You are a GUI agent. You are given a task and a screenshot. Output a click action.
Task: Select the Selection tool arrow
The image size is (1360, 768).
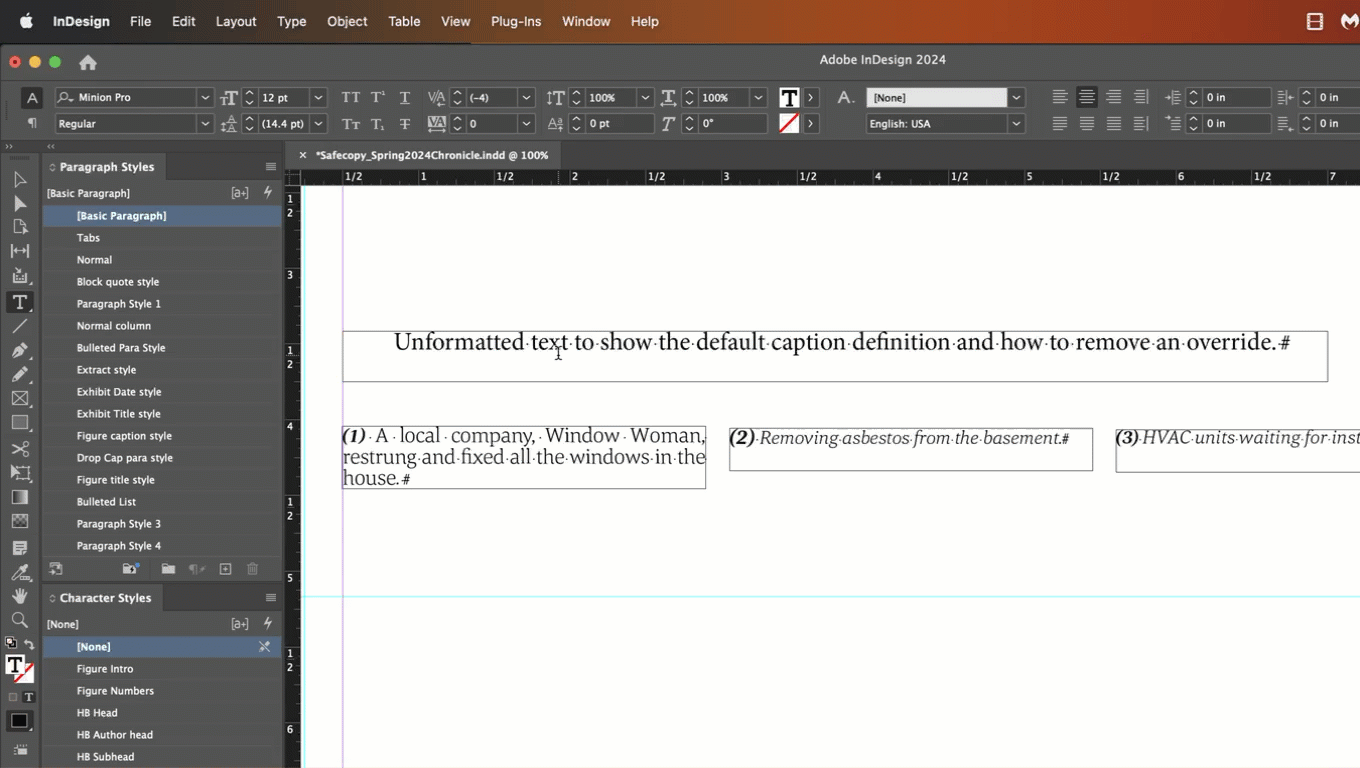(x=19, y=179)
